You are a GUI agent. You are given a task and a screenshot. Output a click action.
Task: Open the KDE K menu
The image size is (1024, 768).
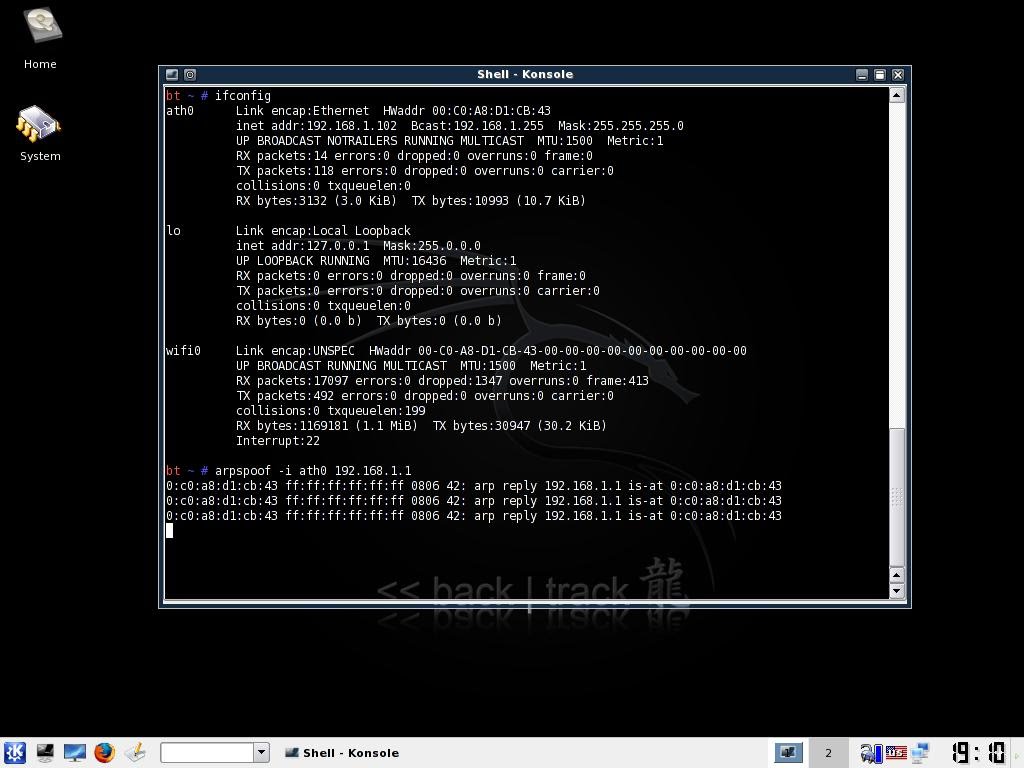[14, 752]
